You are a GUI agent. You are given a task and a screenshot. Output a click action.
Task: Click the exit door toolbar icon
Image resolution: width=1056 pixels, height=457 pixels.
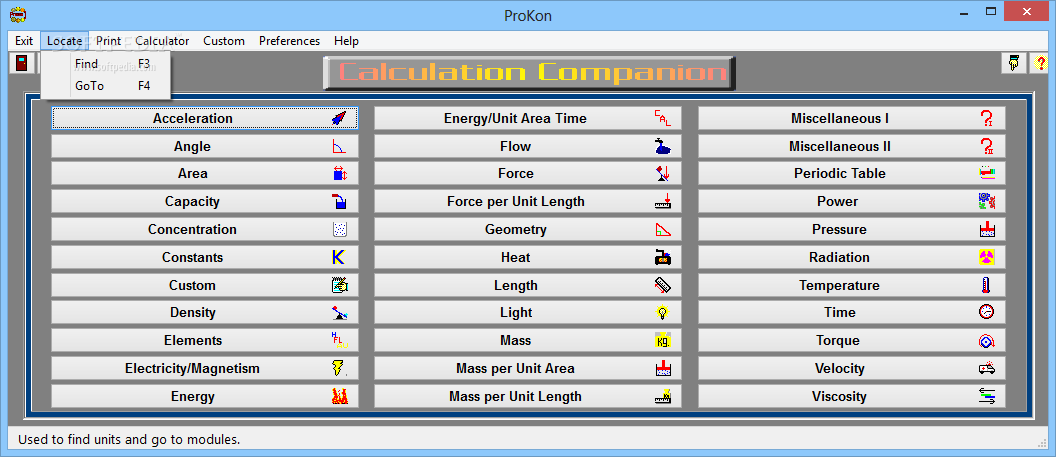(23, 63)
